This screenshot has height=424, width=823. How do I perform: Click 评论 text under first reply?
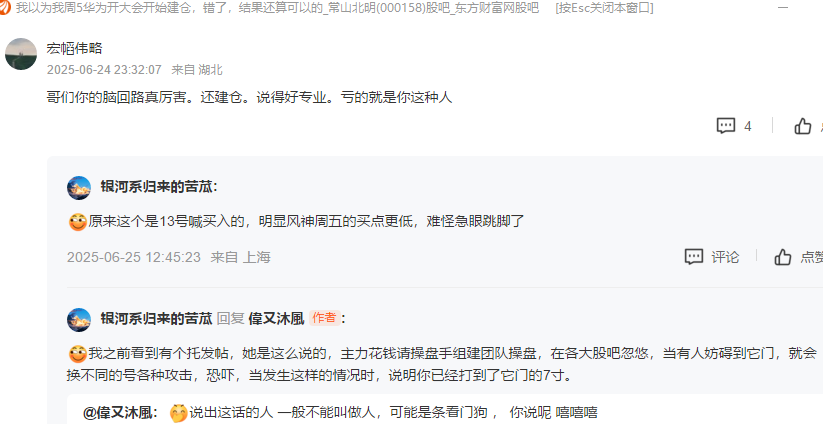tap(725, 257)
